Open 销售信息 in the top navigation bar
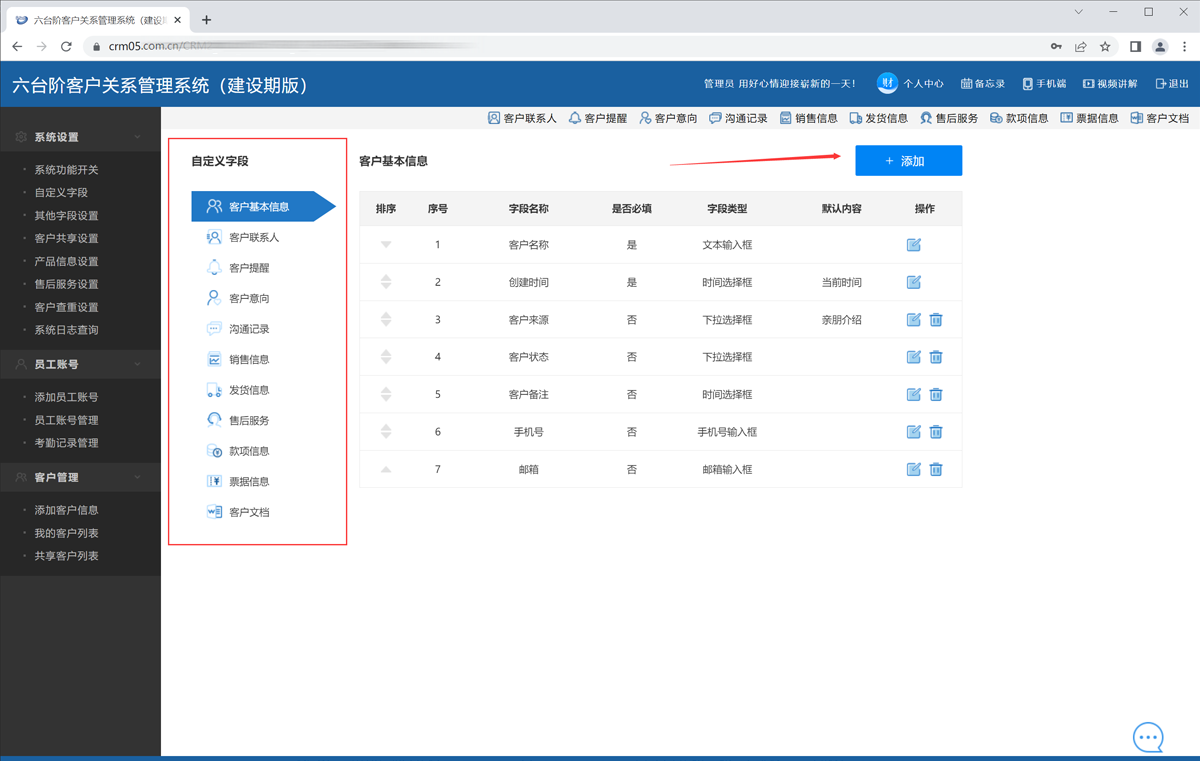The image size is (1200, 761). (809, 118)
